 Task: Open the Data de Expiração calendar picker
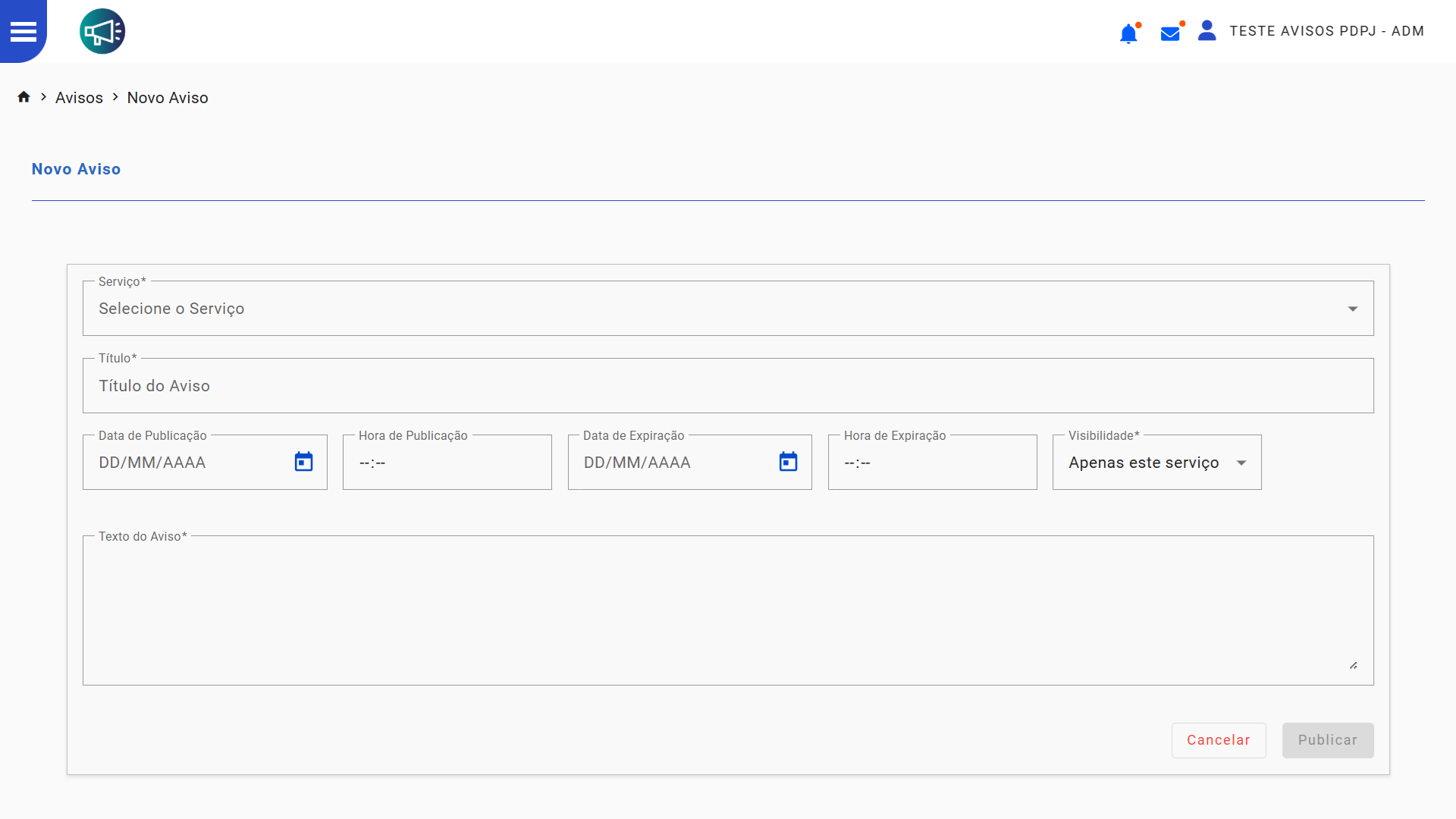(788, 462)
